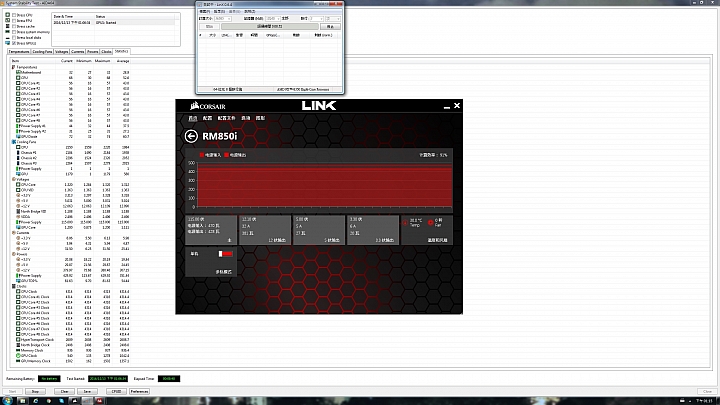Click the Stress local disks drive icon

pos(7,38)
